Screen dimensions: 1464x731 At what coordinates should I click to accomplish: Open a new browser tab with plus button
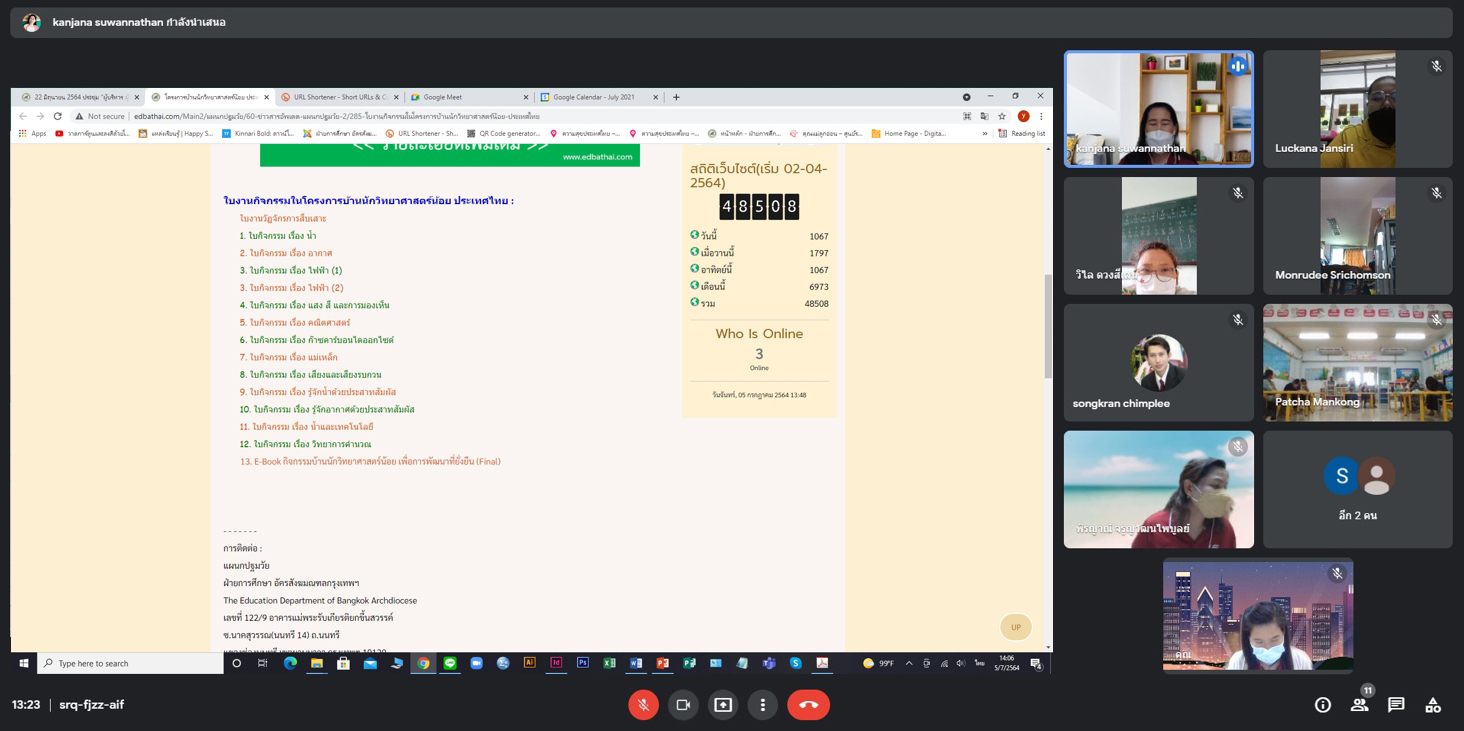(x=676, y=97)
